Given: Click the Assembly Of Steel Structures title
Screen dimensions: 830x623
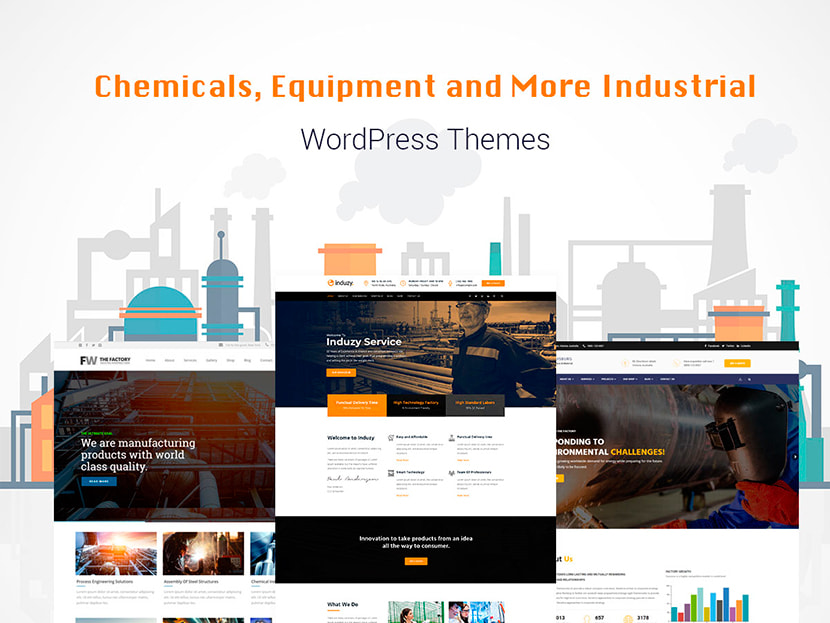Looking at the screenshot, I should click(x=191, y=582).
